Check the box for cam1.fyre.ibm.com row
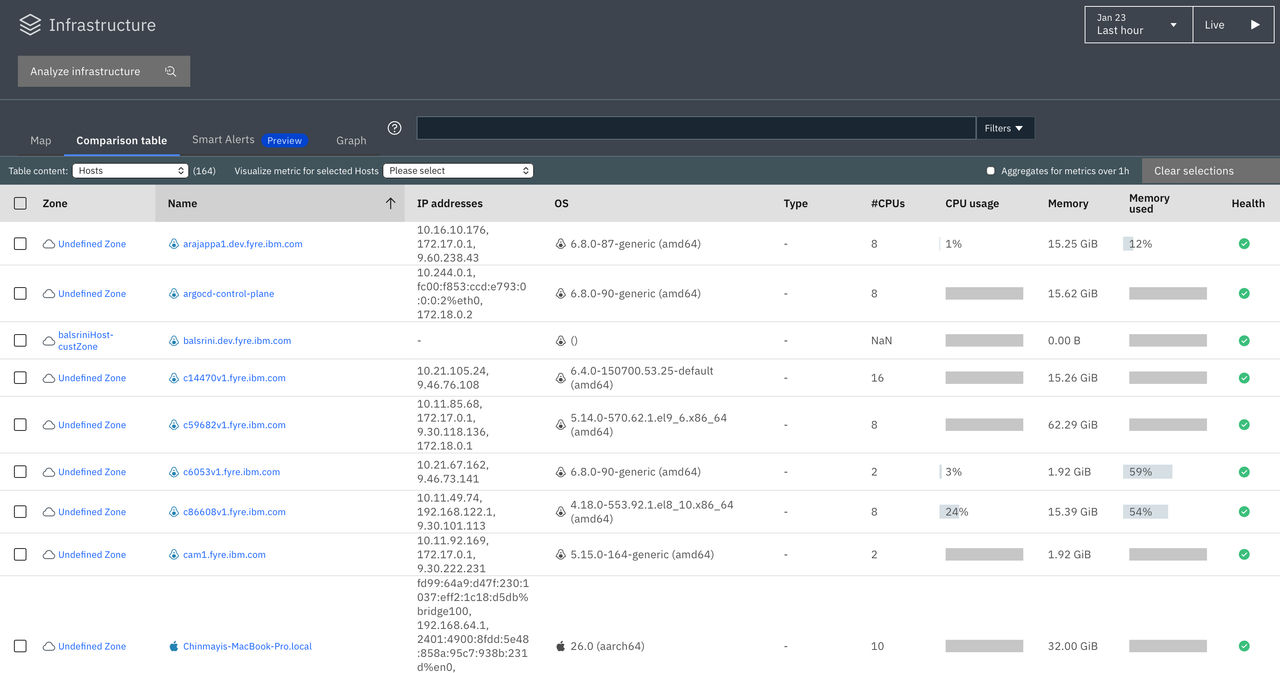Screen dimensions: 1280x673 point(20,555)
